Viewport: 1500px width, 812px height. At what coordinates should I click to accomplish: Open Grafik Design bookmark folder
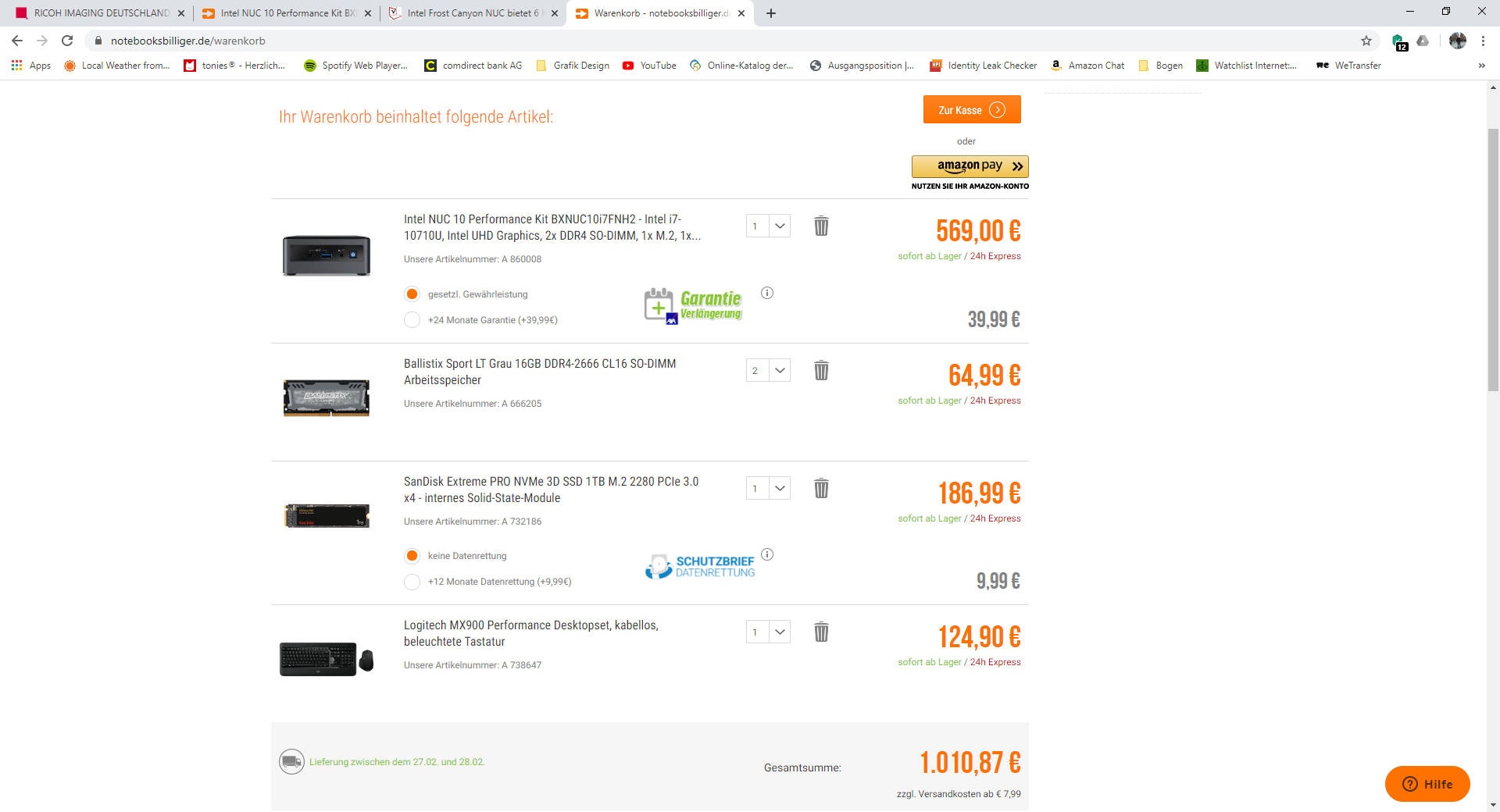[573, 66]
